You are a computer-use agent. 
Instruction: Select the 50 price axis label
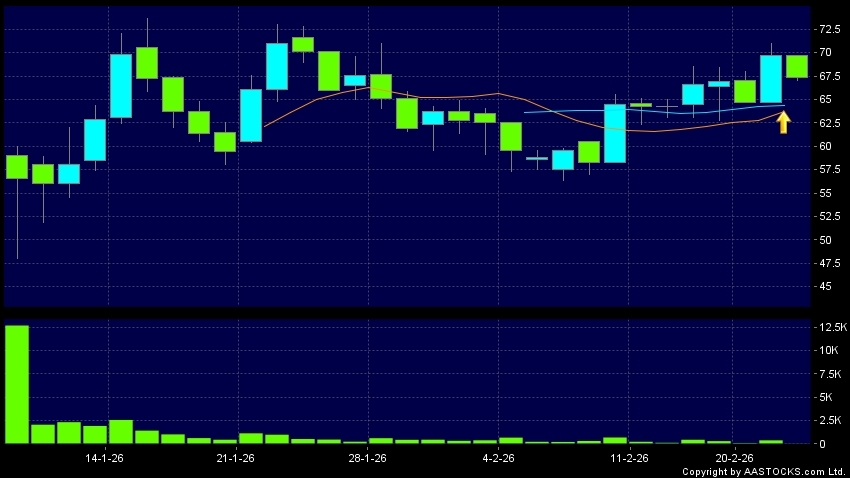pyautogui.click(x=824, y=240)
